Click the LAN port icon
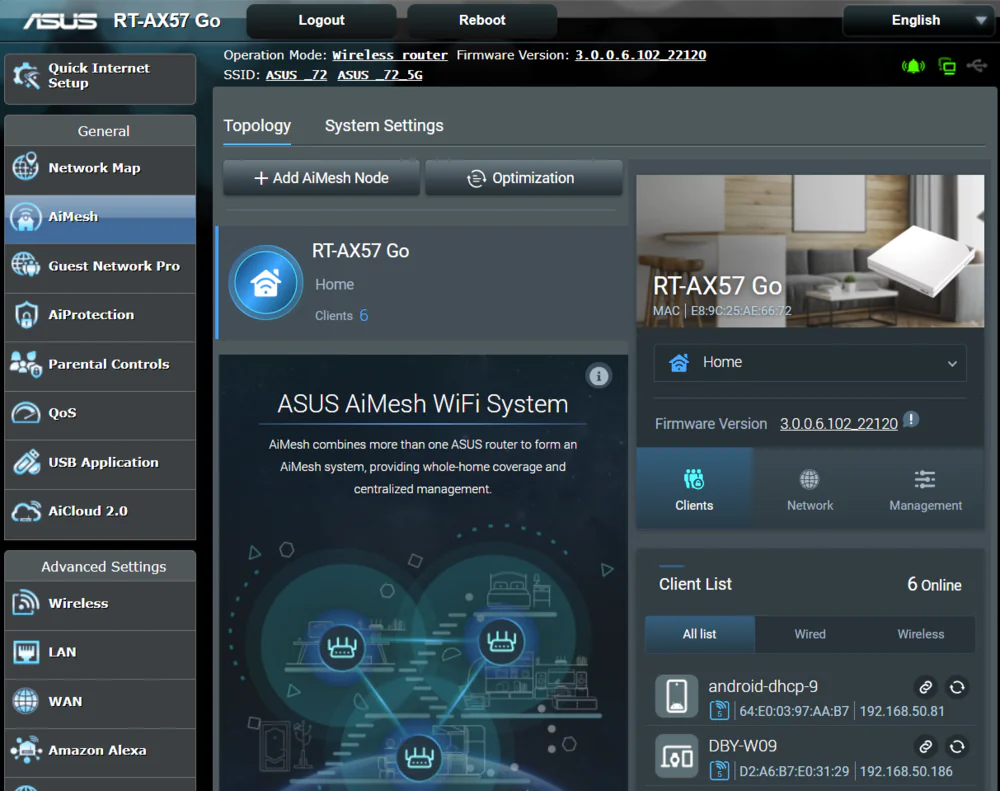 point(26,652)
